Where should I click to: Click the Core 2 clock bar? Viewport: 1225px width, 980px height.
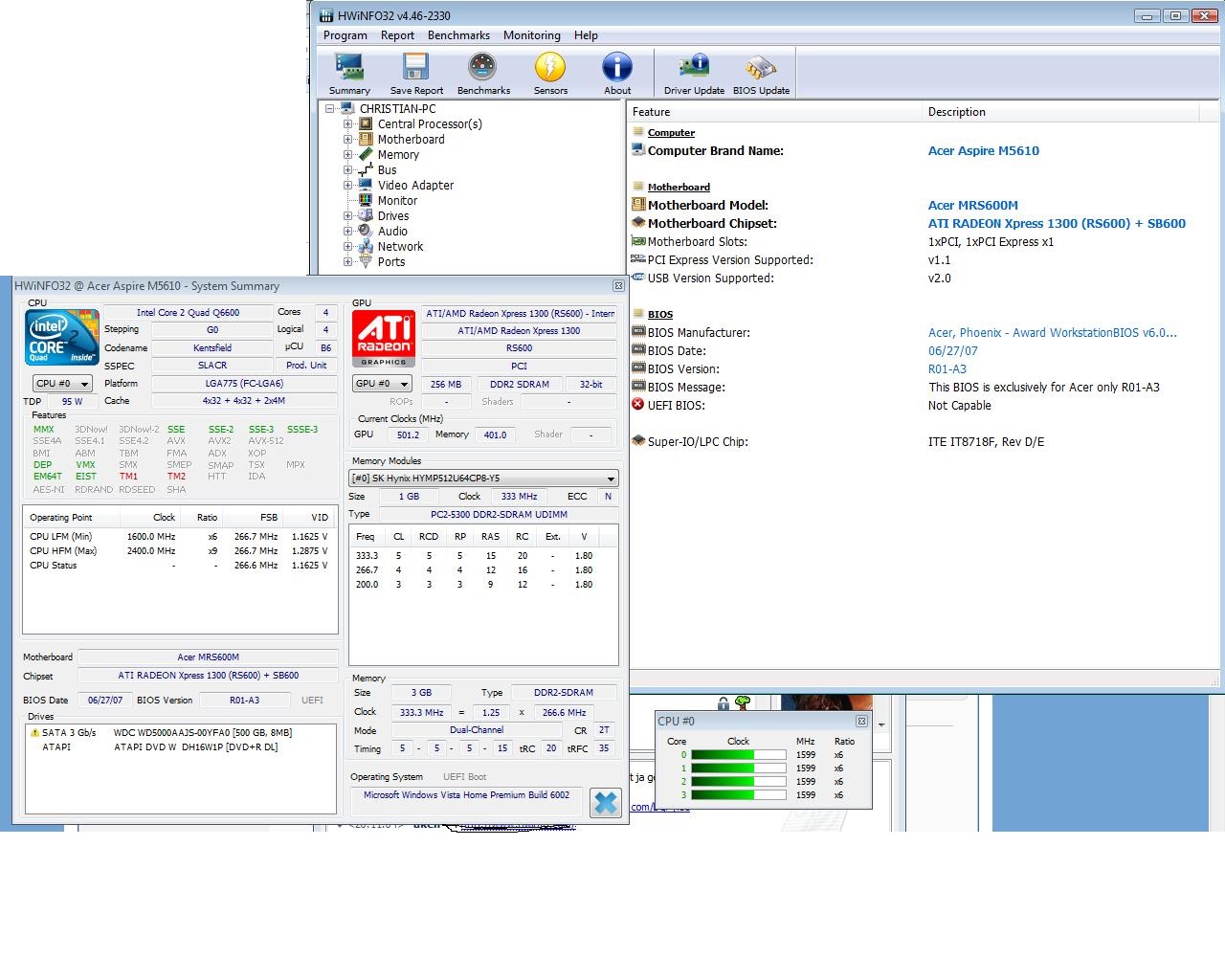[738, 782]
